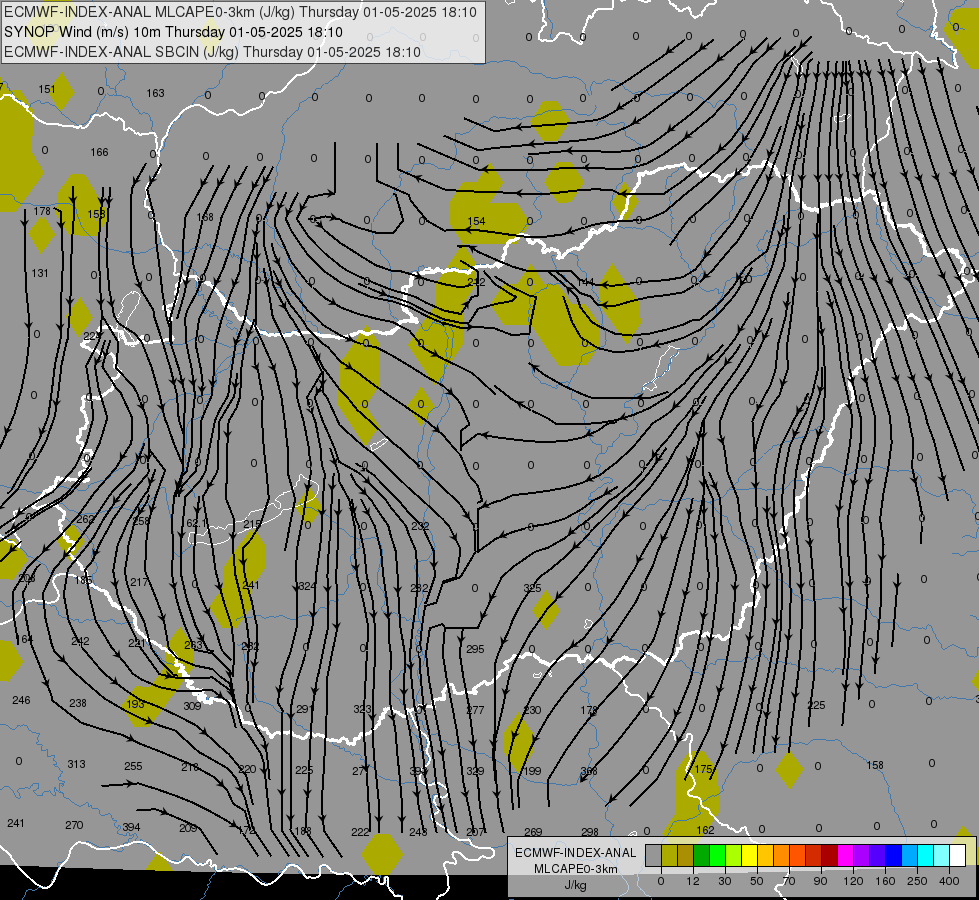Click the map value 154
The width and height of the screenshot is (979, 900).
click(x=476, y=221)
